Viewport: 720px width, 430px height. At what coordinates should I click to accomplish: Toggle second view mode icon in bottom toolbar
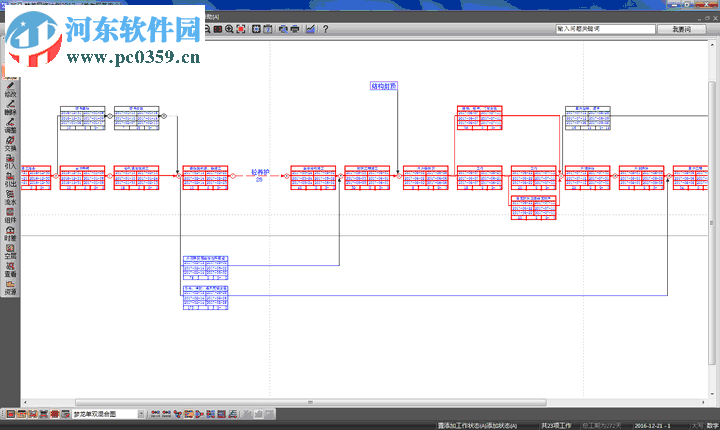[x=22, y=414]
